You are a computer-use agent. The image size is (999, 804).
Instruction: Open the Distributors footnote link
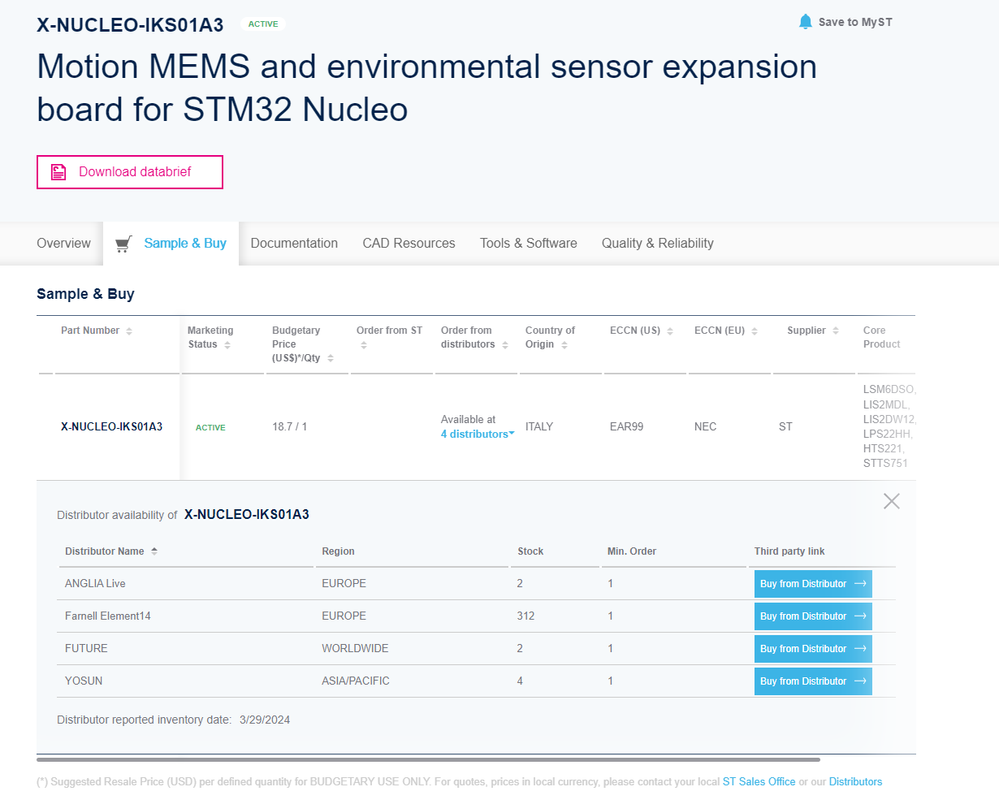[x=856, y=782]
